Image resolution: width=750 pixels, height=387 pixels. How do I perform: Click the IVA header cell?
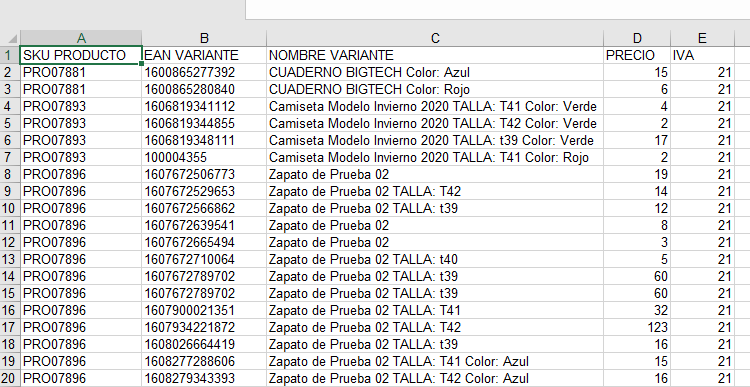[702, 55]
